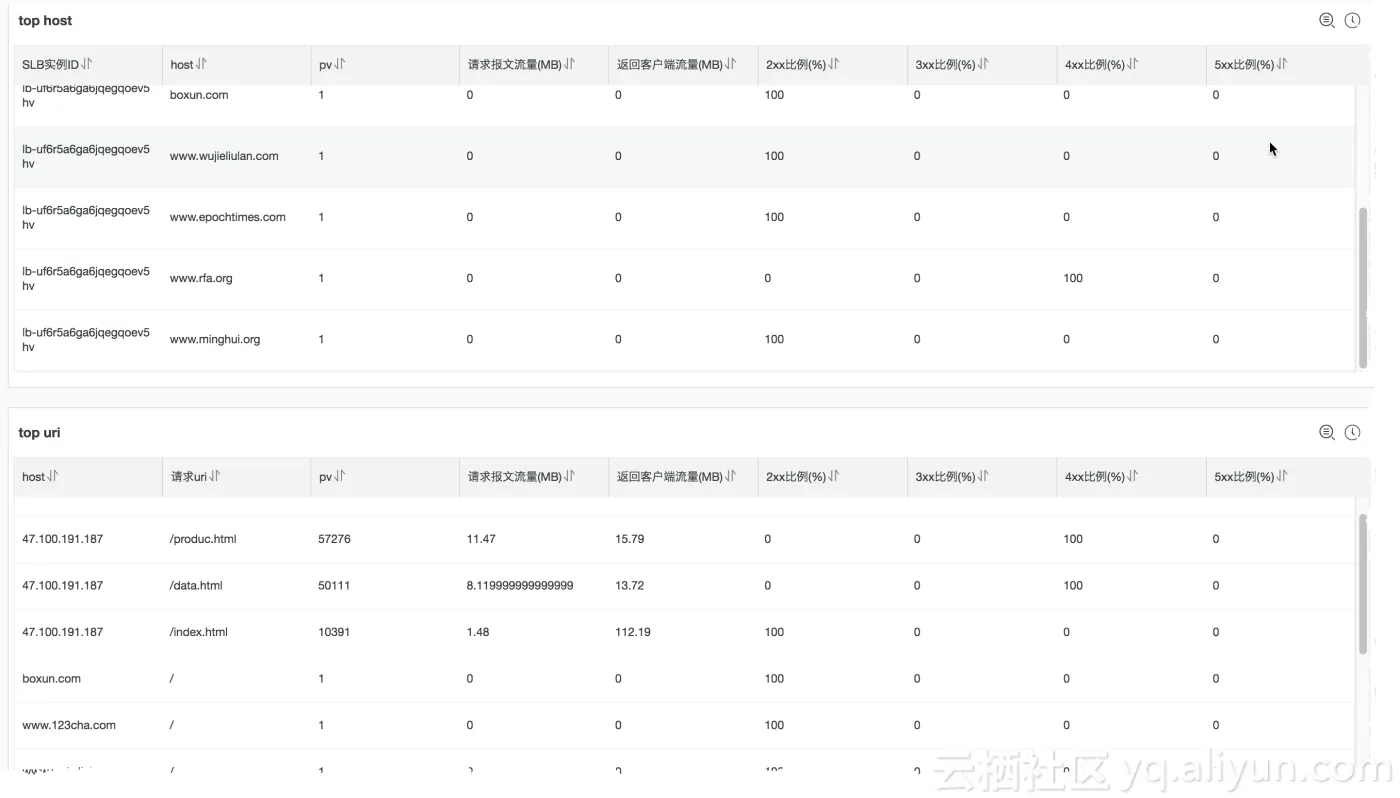Sort top host by 5xx比例(%)

tap(1282, 64)
